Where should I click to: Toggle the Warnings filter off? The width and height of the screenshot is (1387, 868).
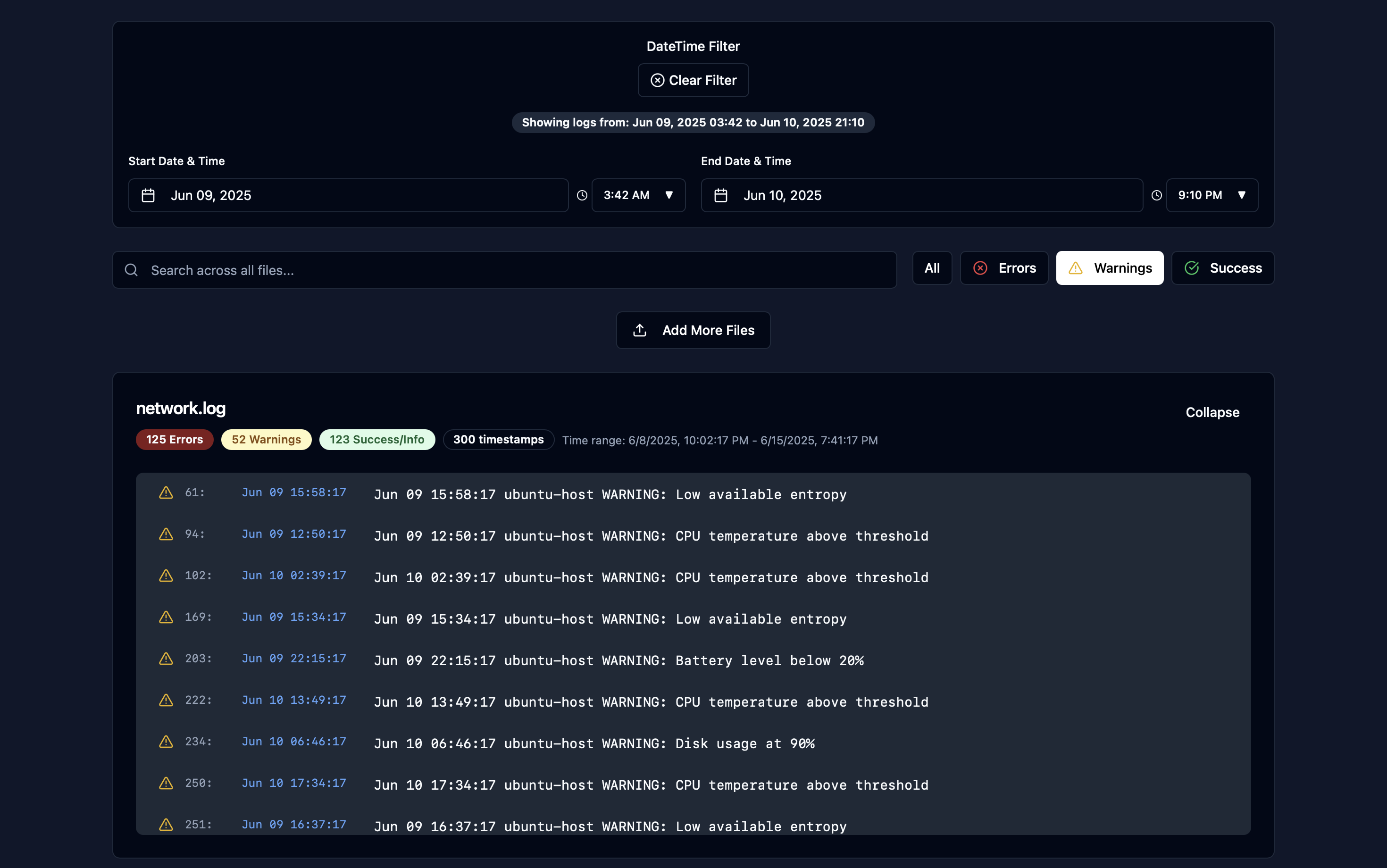click(1109, 268)
